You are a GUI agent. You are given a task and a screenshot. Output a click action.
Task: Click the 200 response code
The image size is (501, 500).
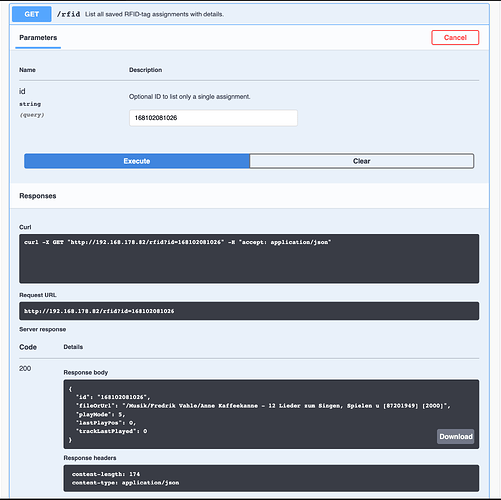tap(25, 368)
